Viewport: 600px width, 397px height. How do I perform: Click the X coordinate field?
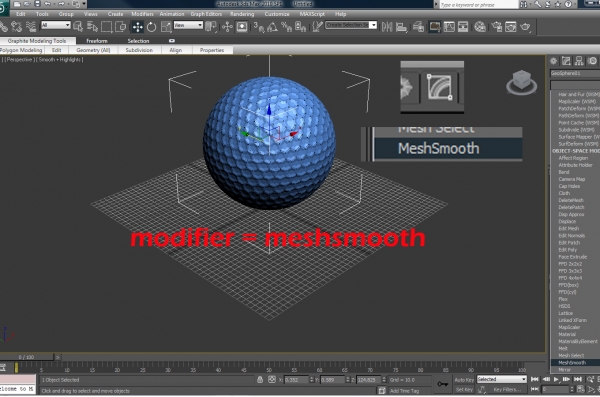(297, 380)
